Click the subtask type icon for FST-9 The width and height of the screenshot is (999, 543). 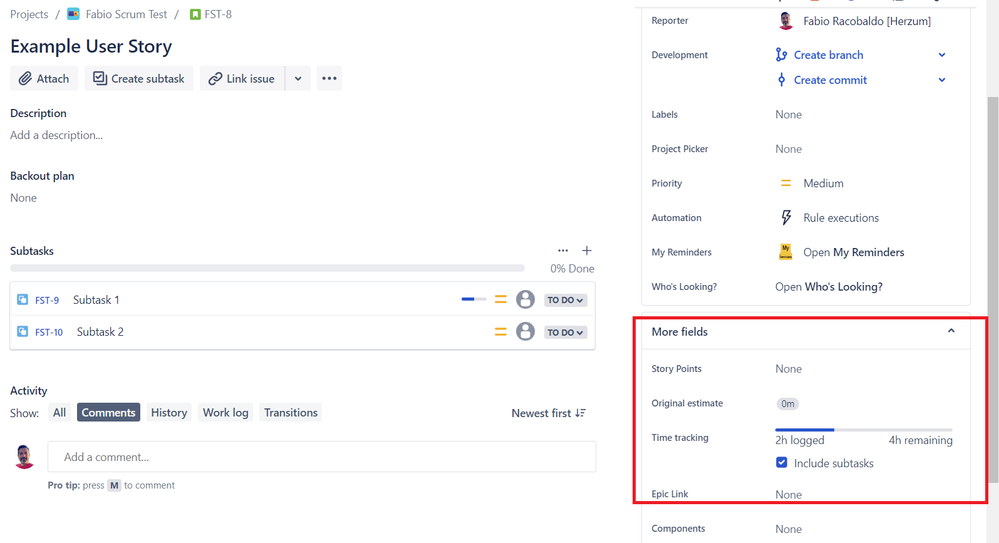[x=22, y=300]
